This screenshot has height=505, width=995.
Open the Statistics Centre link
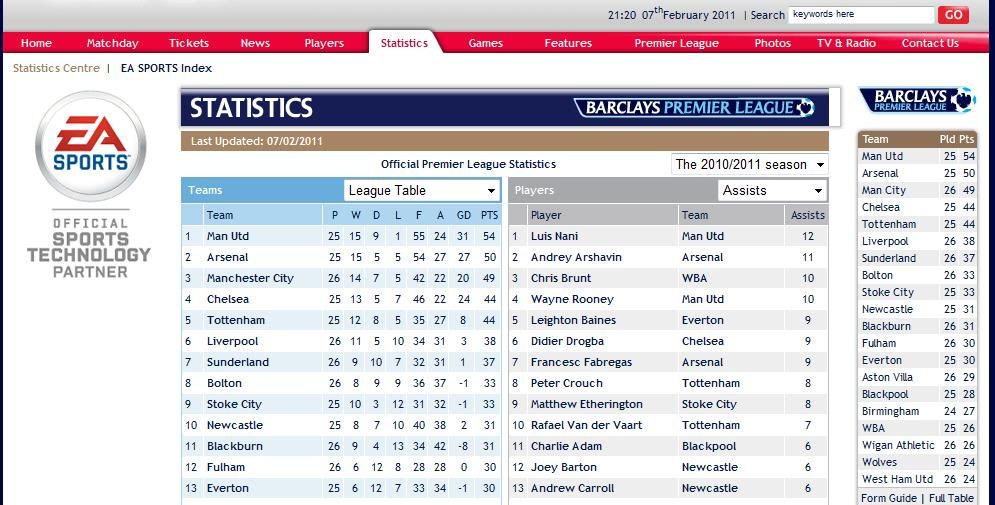(x=56, y=68)
